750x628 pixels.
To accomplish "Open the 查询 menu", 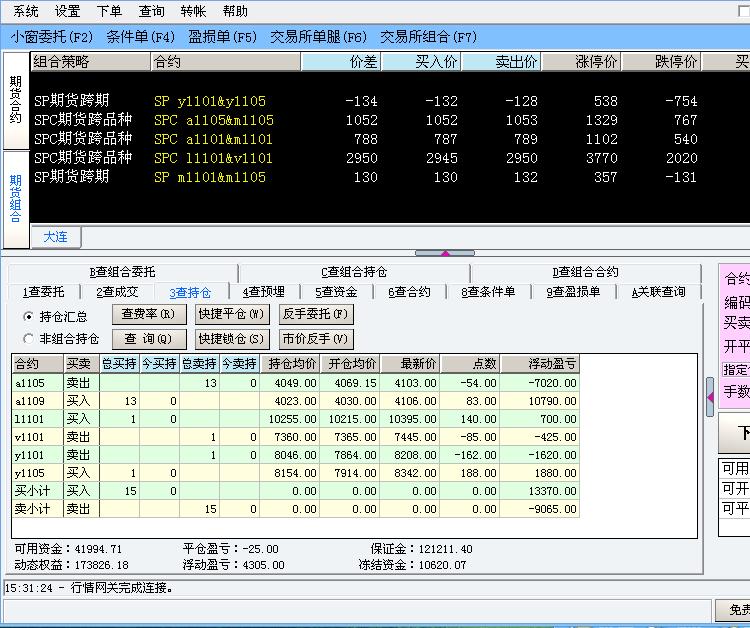I will (x=151, y=11).
